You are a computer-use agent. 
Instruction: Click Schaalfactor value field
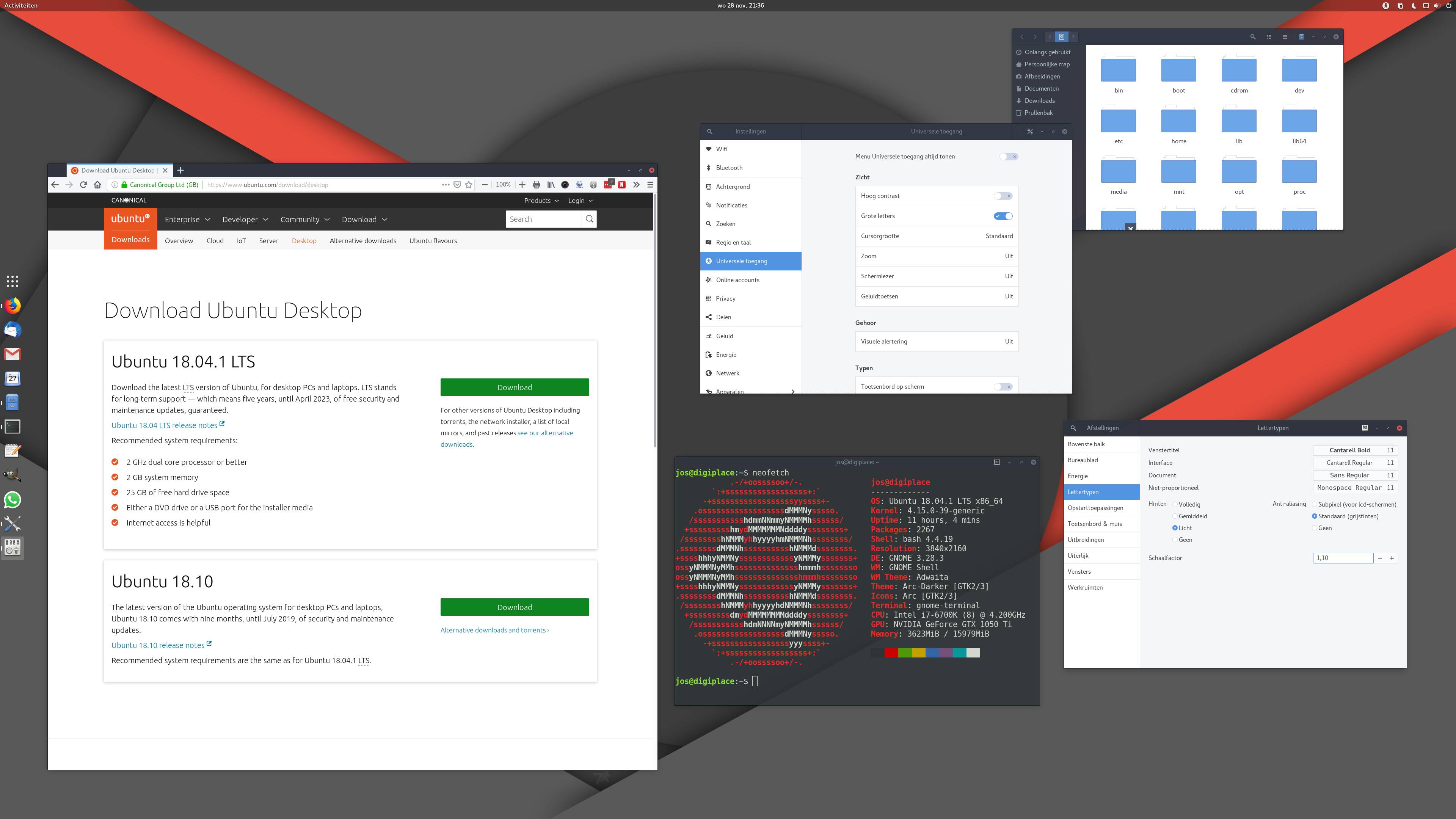1343,558
